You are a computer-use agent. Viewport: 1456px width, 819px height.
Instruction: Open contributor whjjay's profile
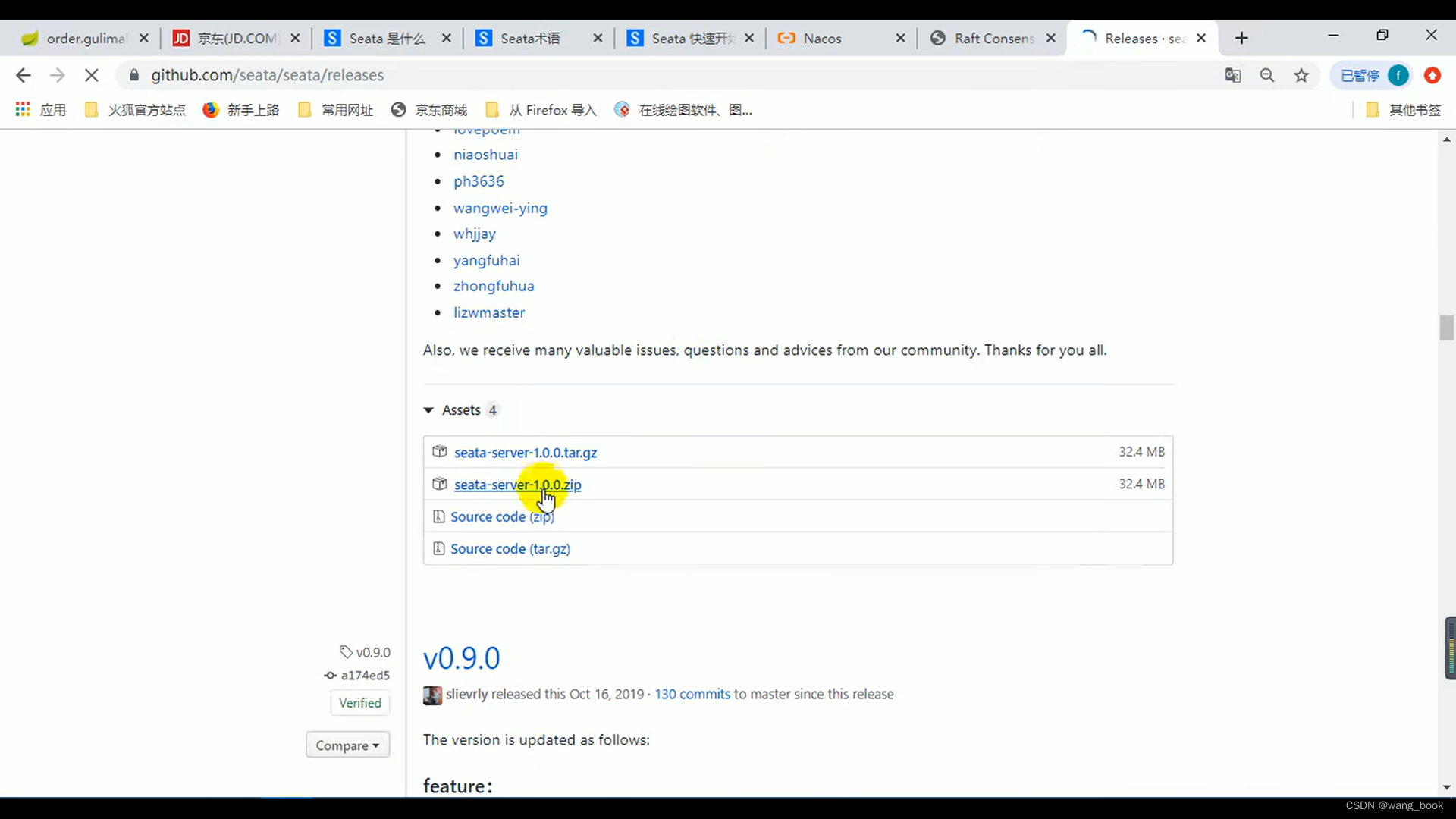pos(475,234)
